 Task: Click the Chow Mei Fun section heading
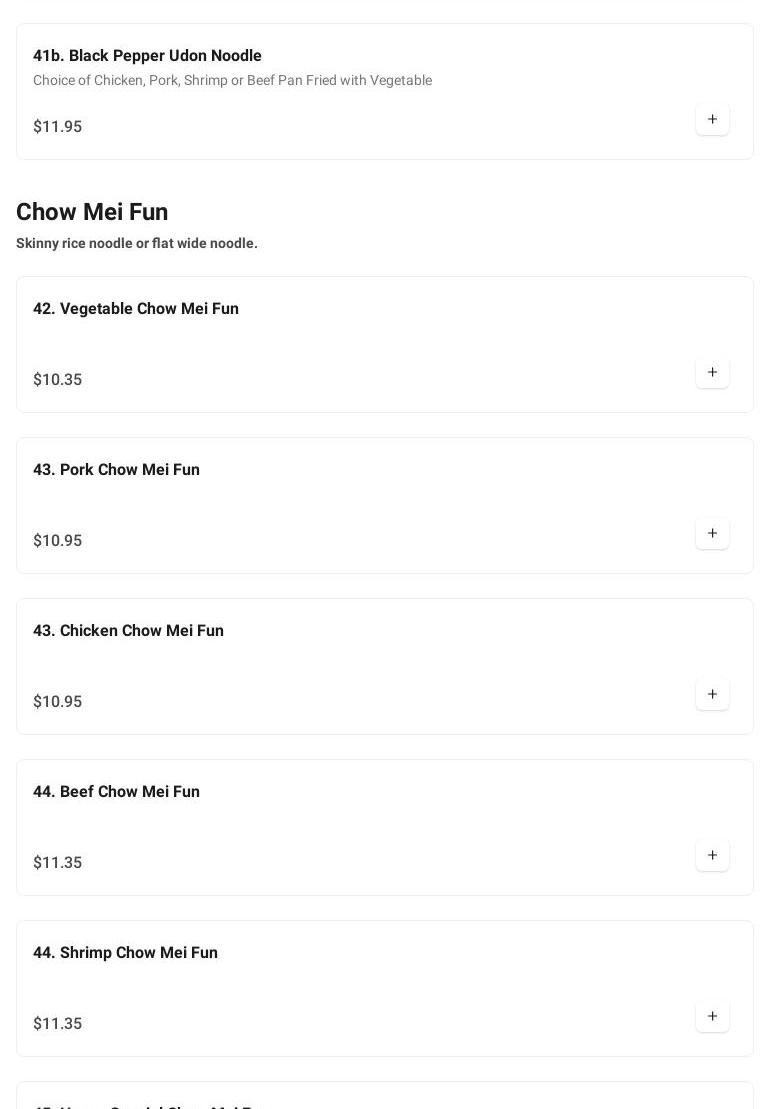pyautogui.click(x=92, y=212)
